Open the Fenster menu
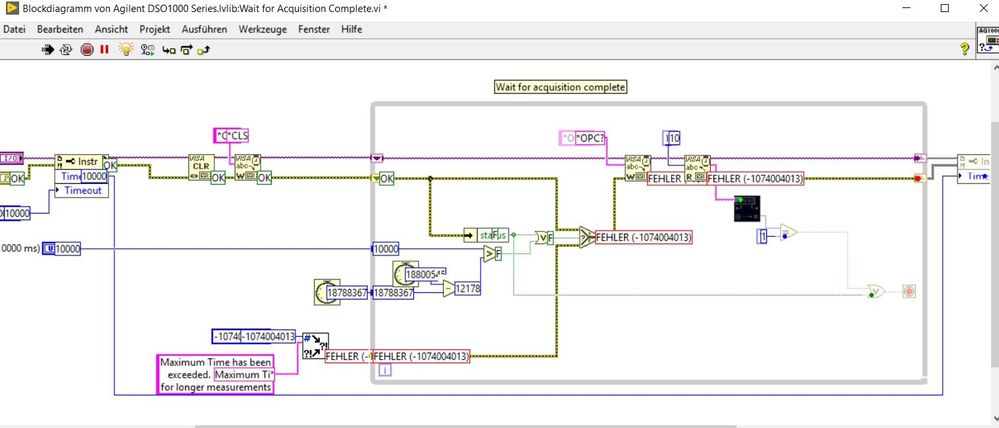999x428 pixels. coord(314,29)
